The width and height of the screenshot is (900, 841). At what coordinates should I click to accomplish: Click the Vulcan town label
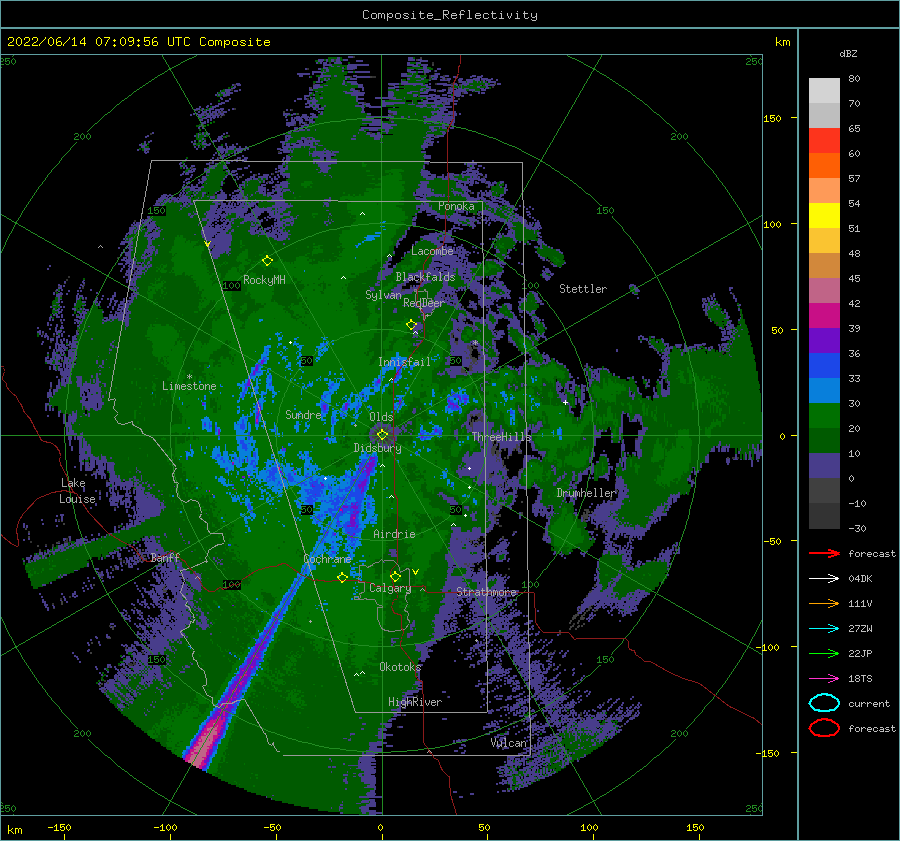[509, 743]
